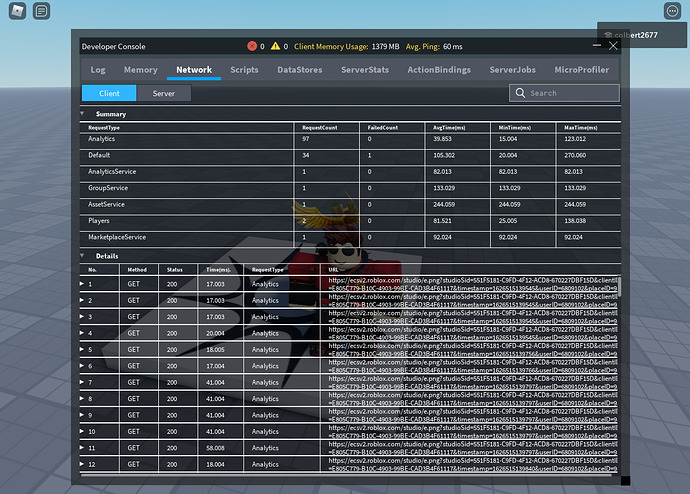This screenshot has width=690, height=494.
Task: Open the ServerJobs tab
Action: click(x=513, y=70)
